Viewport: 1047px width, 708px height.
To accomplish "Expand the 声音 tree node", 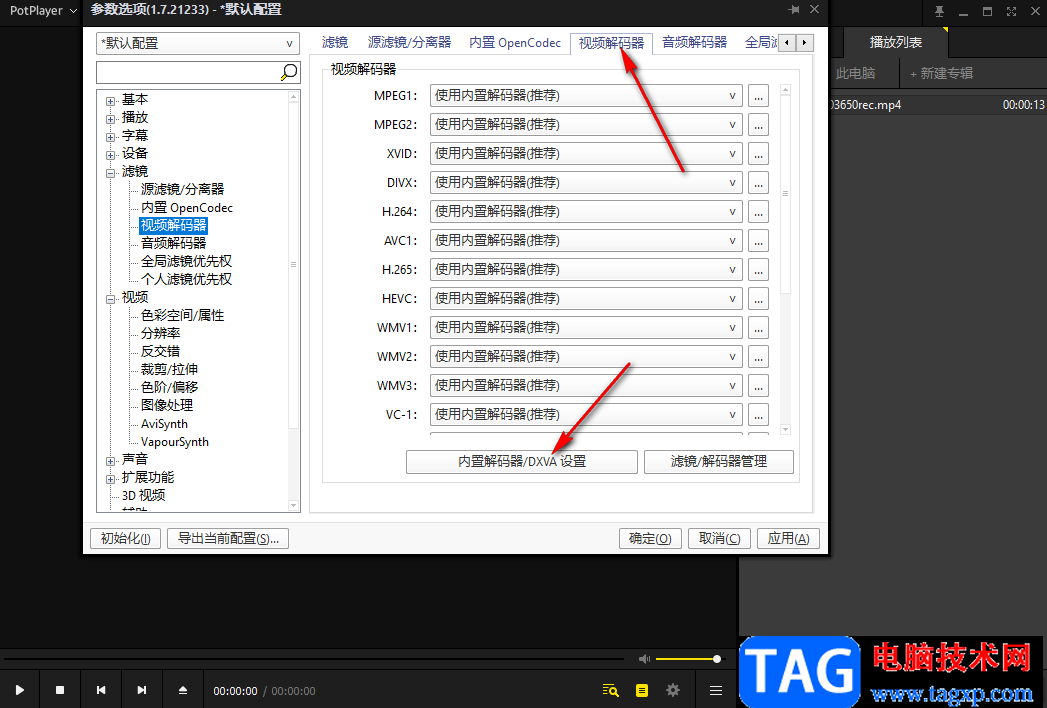I will [x=111, y=461].
